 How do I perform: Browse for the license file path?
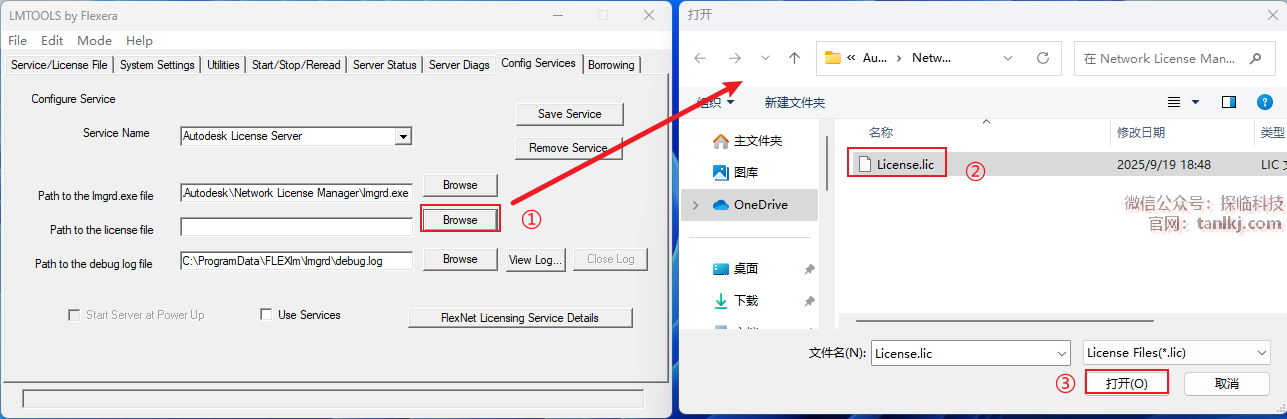(460, 219)
